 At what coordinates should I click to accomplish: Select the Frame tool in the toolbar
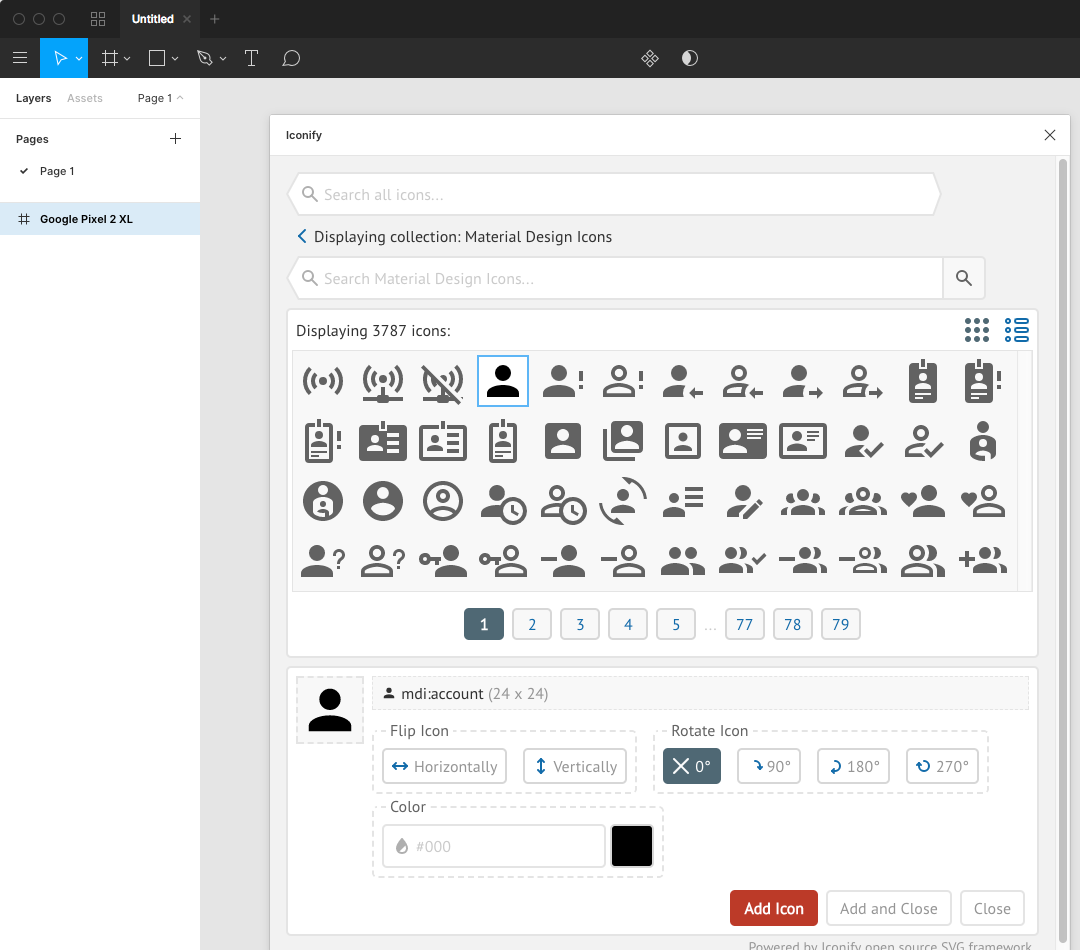pos(110,58)
